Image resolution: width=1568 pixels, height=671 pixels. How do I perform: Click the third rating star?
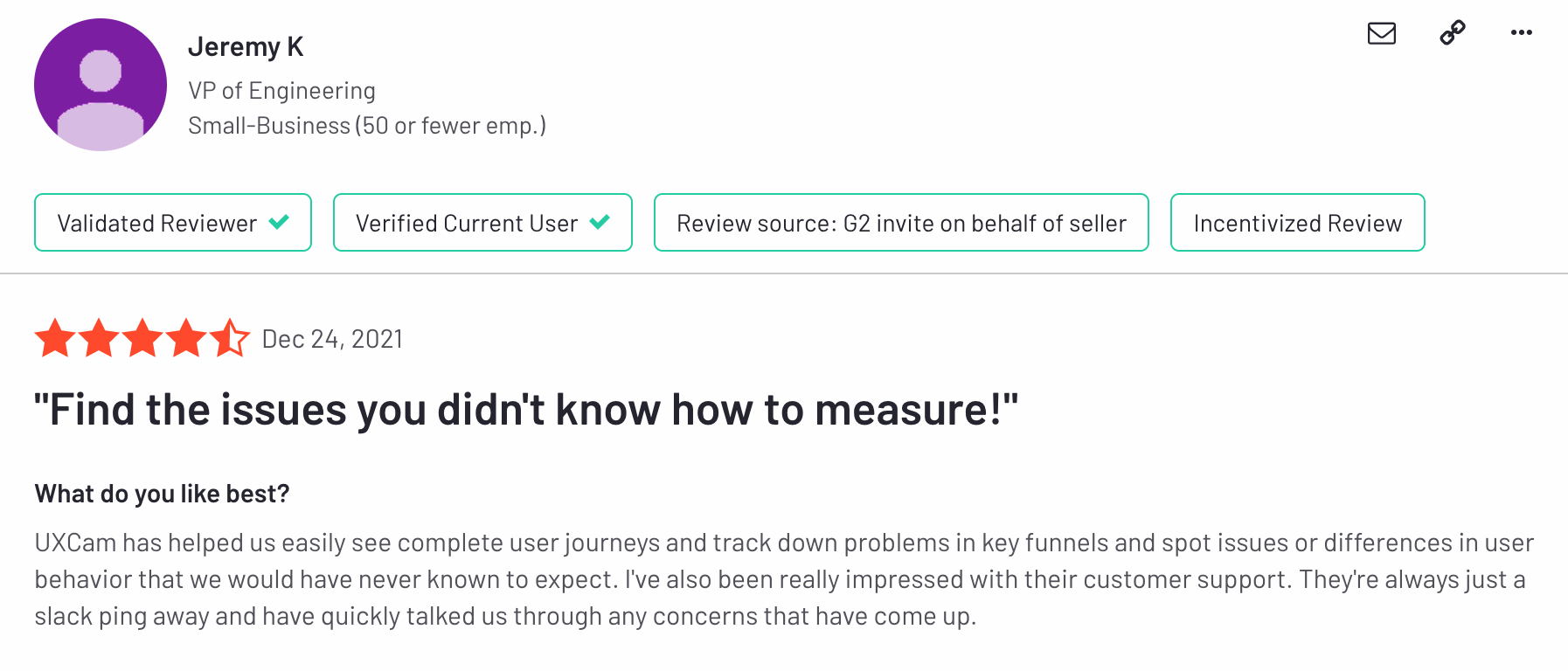click(x=142, y=338)
